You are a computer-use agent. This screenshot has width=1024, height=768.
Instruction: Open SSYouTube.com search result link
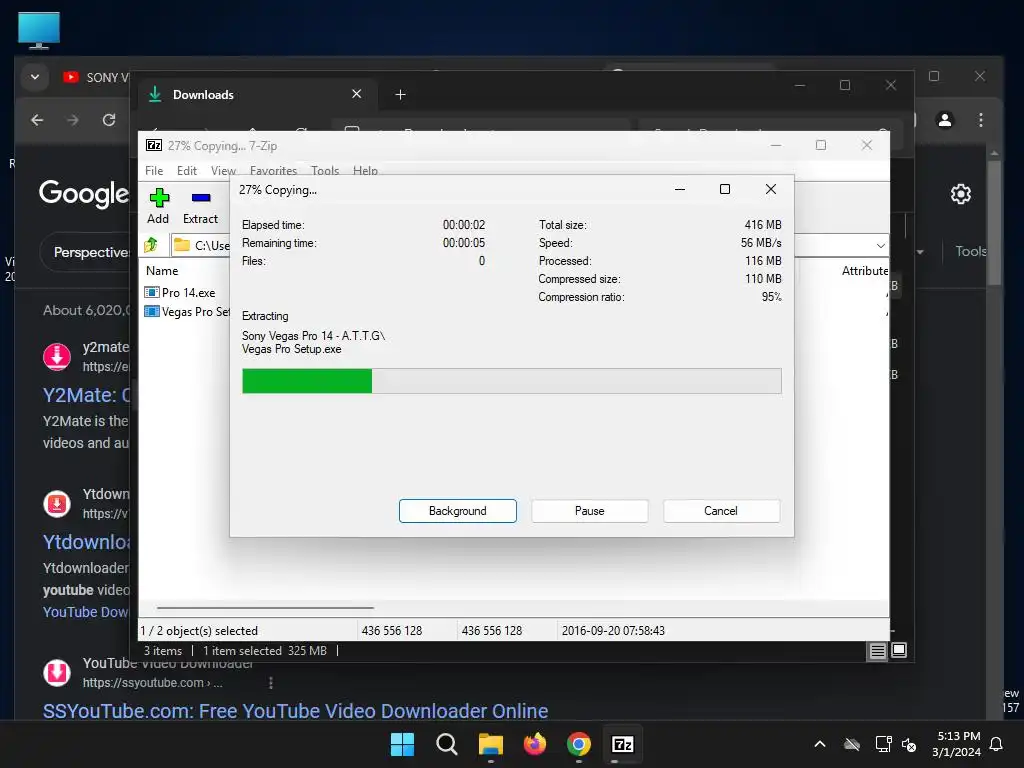[x=295, y=711]
